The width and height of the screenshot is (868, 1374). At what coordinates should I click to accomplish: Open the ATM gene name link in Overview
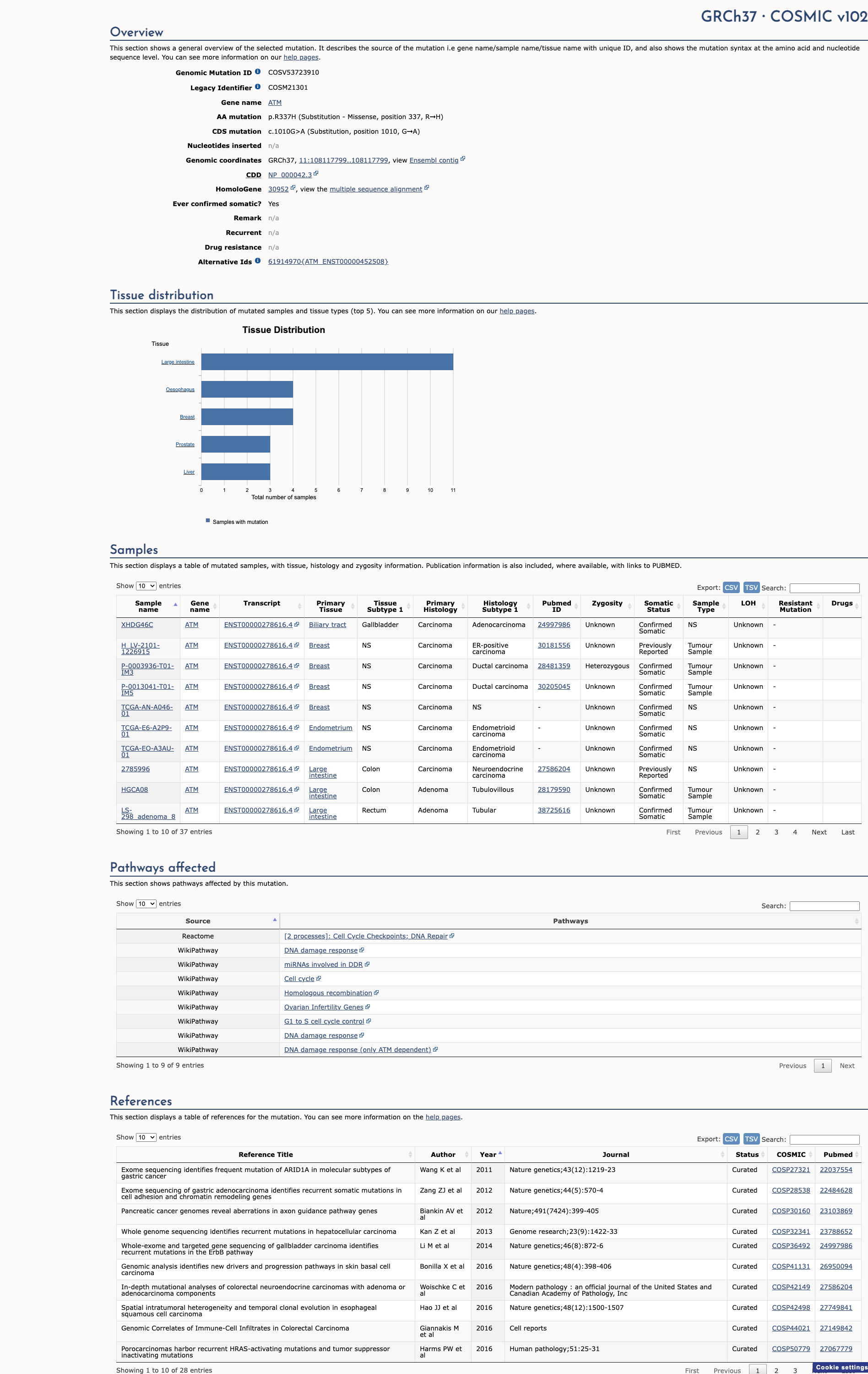(275, 103)
